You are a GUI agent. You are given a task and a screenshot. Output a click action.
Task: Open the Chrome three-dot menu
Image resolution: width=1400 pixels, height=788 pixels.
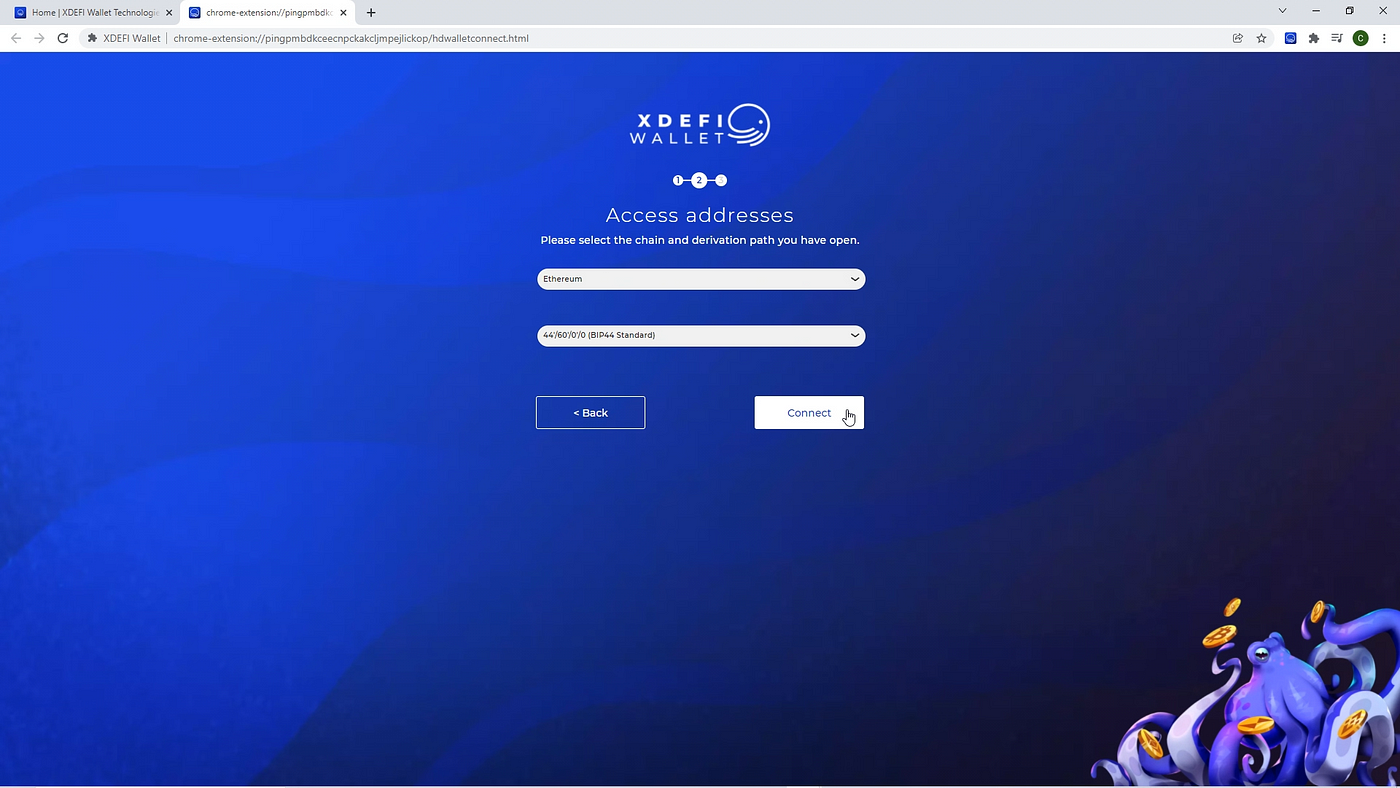[1384, 38]
